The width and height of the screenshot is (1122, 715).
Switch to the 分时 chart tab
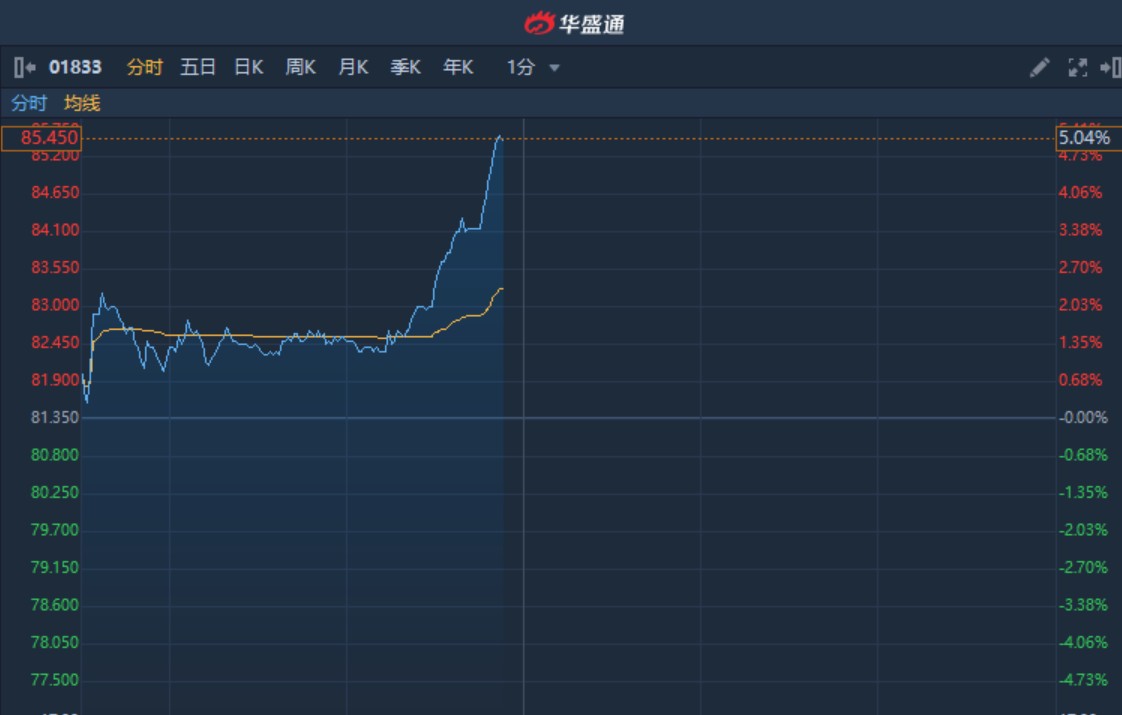(x=145, y=67)
